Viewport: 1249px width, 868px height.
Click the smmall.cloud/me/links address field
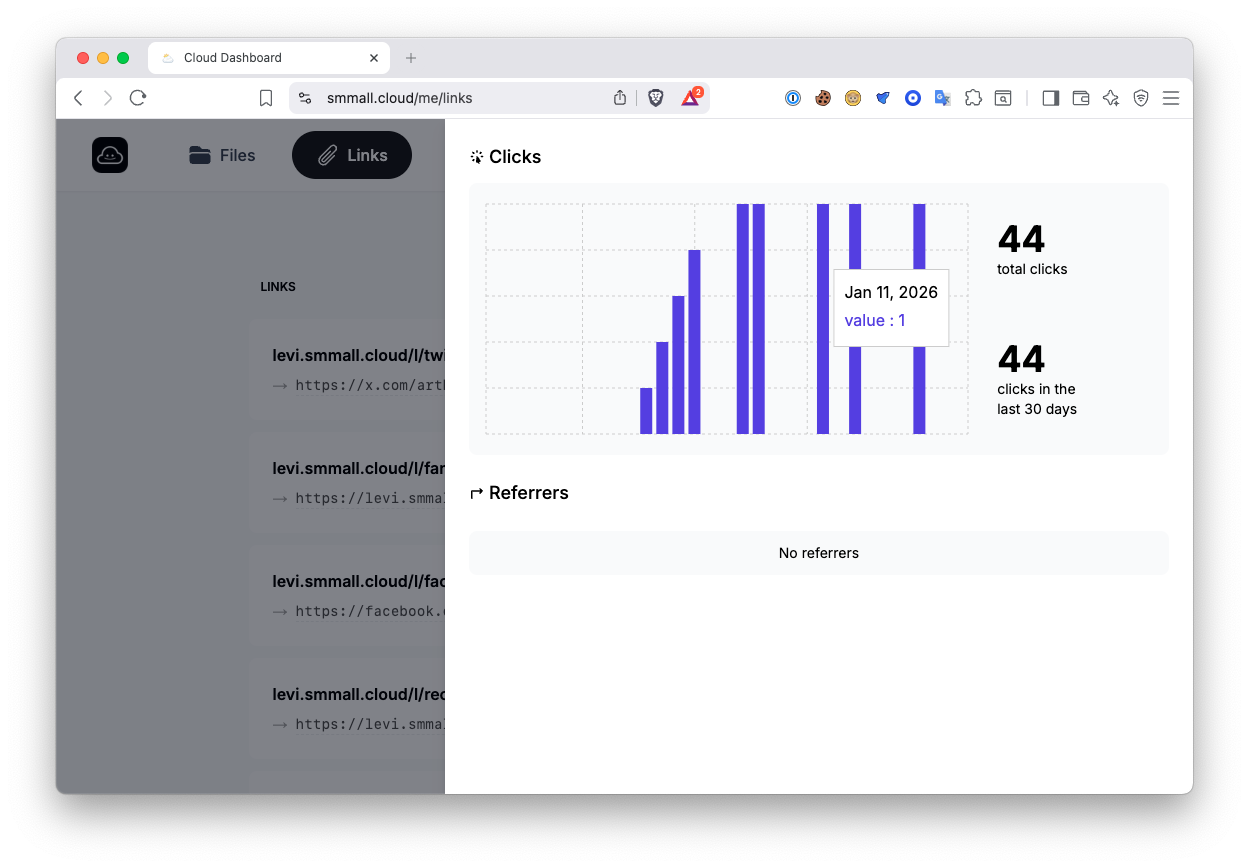[450, 98]
